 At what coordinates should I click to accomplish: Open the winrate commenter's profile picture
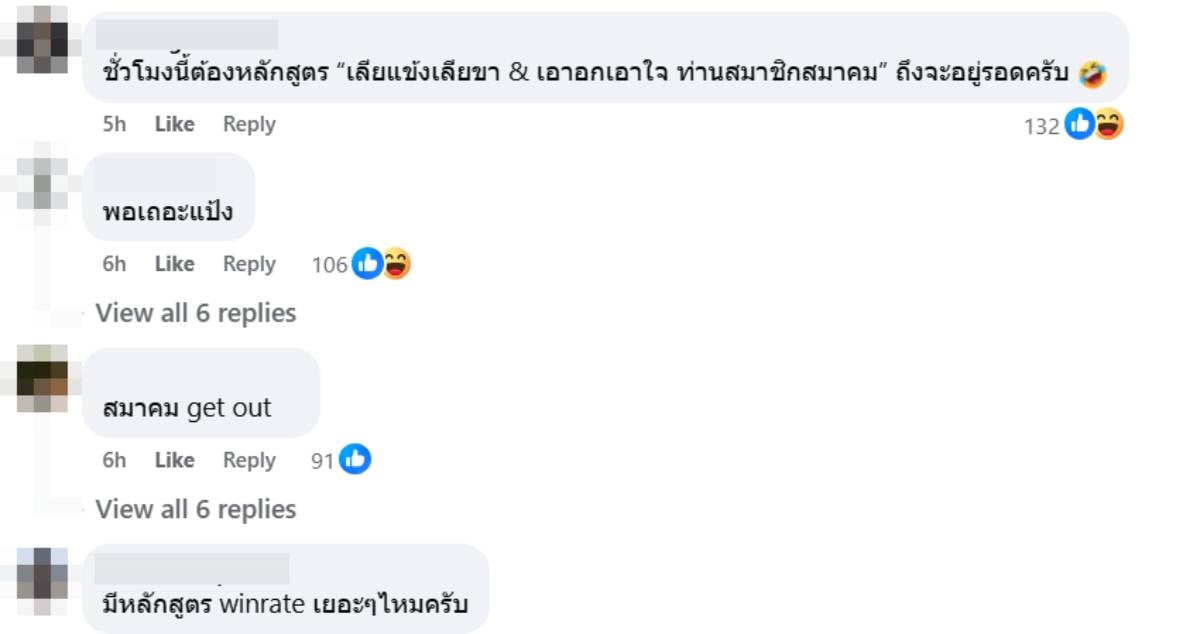pyautogui.click(x=43, y=578)
